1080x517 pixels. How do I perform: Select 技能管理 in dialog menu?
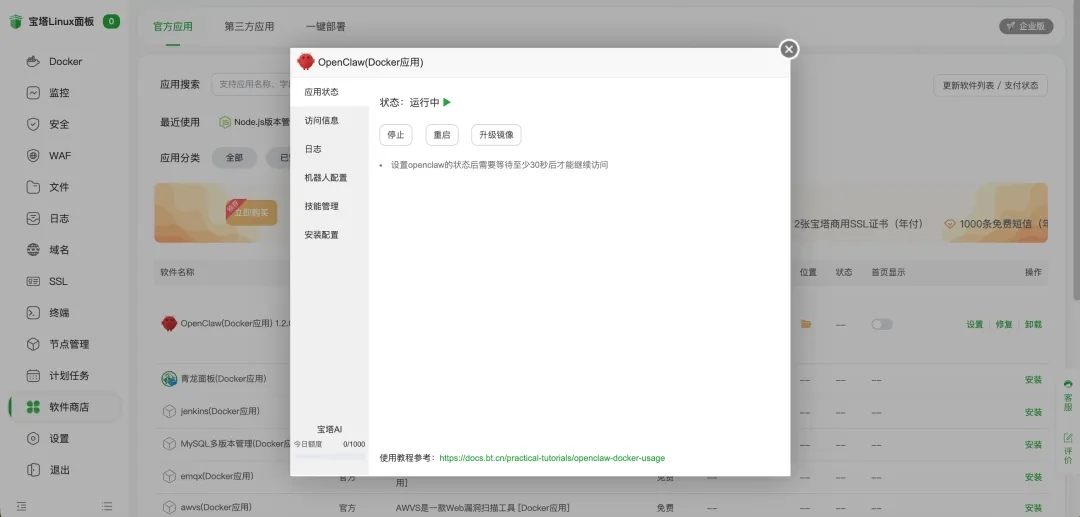point(329,207)
